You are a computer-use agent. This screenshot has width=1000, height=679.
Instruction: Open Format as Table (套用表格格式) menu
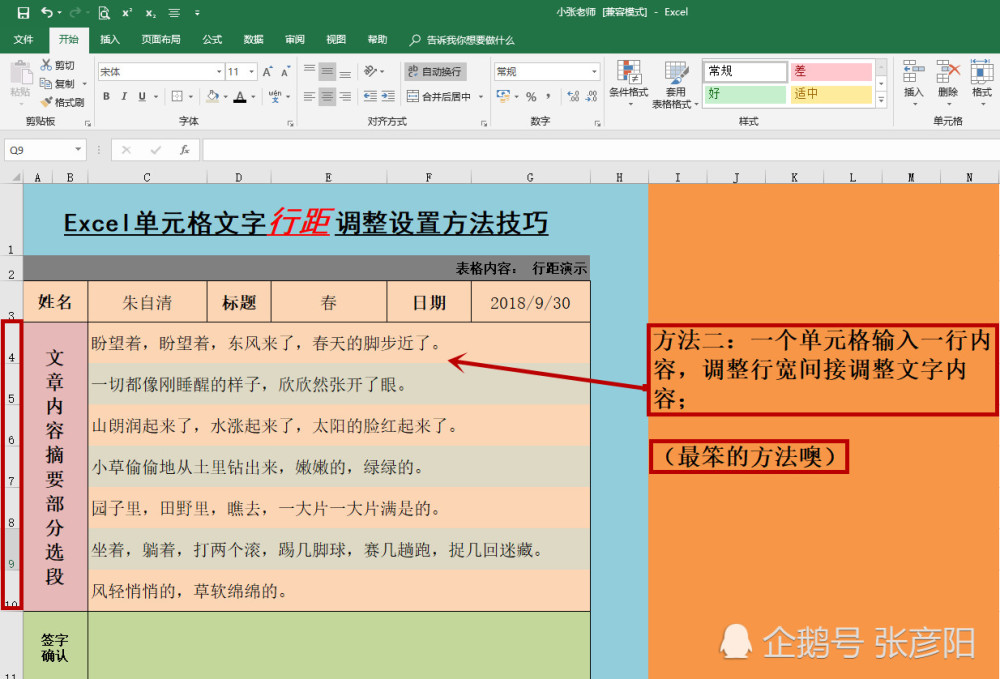point(675,84)
